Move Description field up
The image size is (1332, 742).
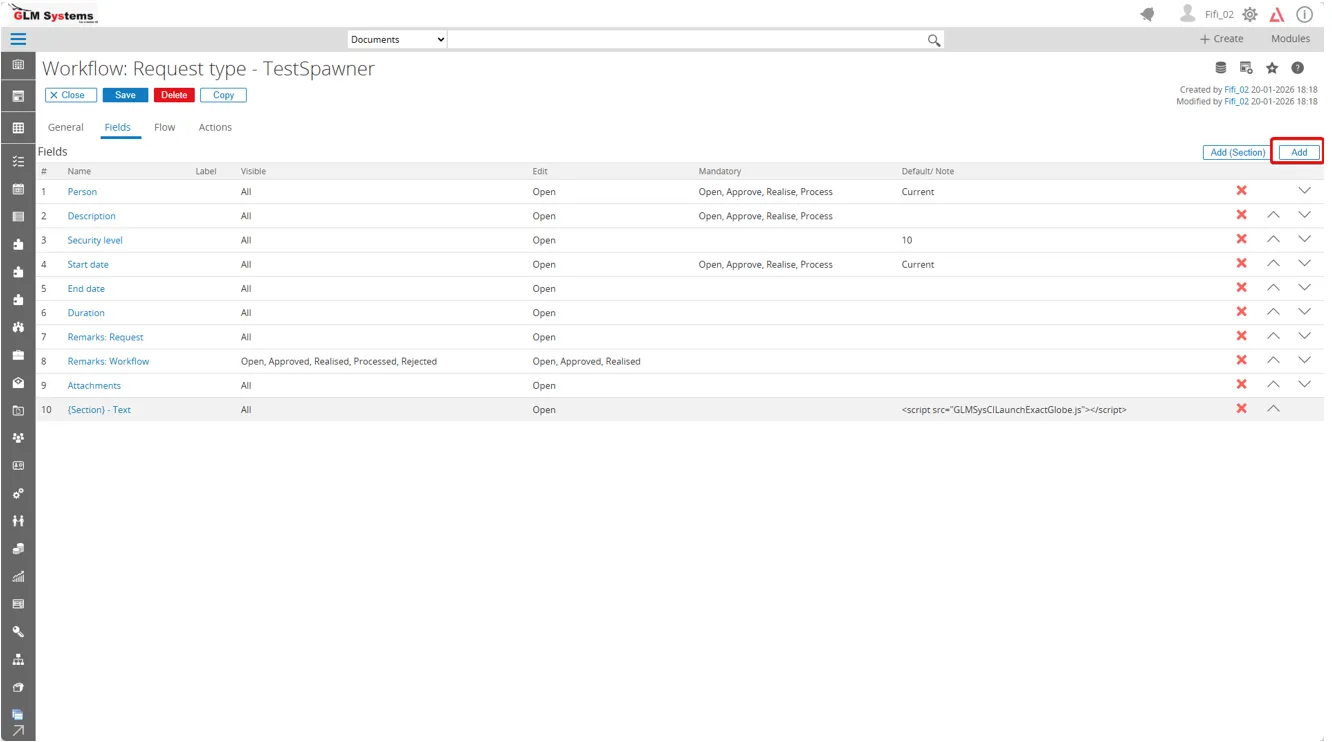[1273, 216]
